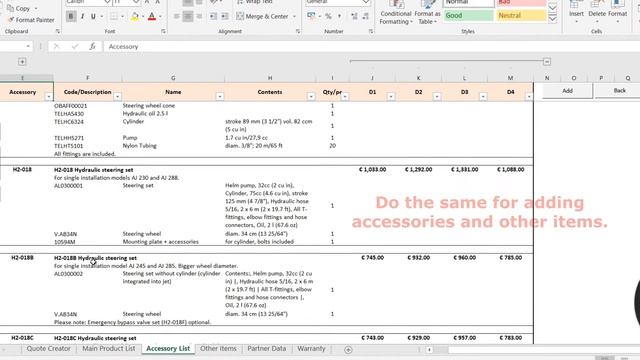Expand the cell styles gallery
The image size is (640, 360).
pos(553,19)
